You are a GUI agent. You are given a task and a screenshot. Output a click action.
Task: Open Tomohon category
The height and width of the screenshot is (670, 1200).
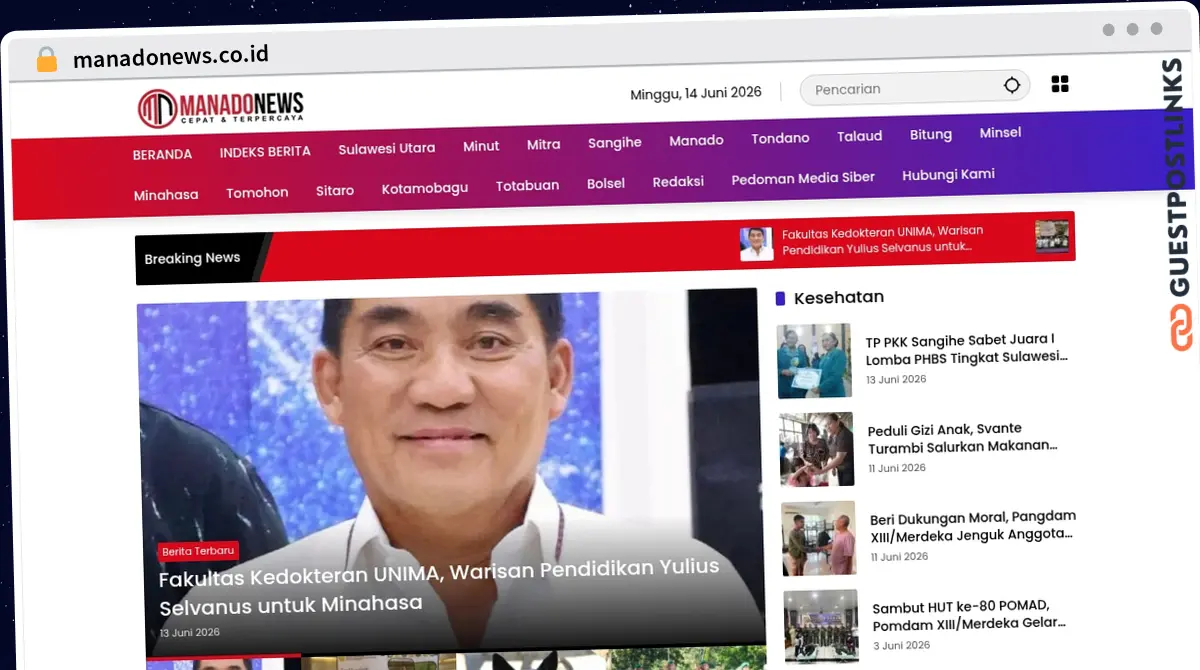click(x=257, y=193)
